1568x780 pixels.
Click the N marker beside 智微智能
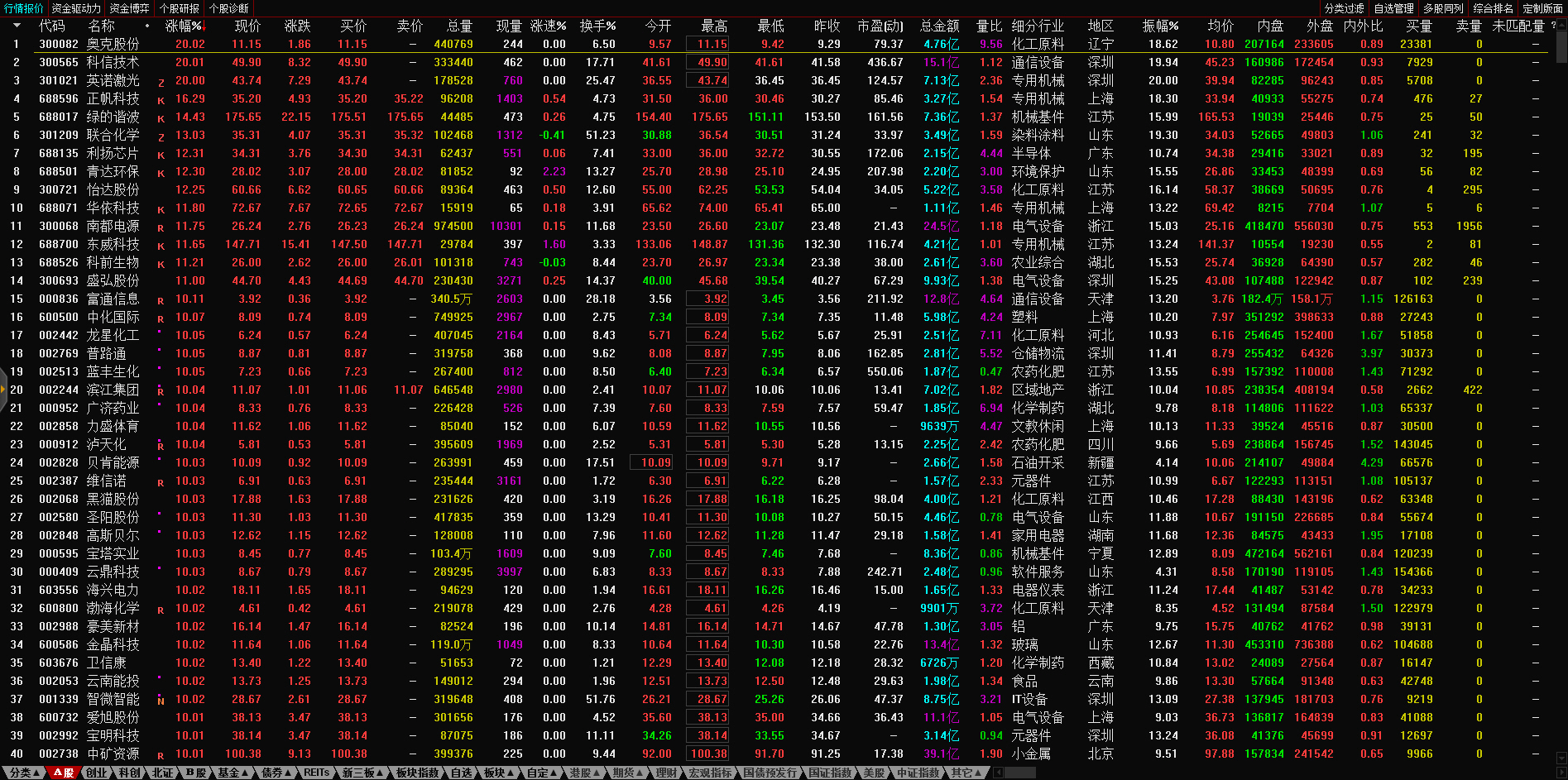[161, 701]
